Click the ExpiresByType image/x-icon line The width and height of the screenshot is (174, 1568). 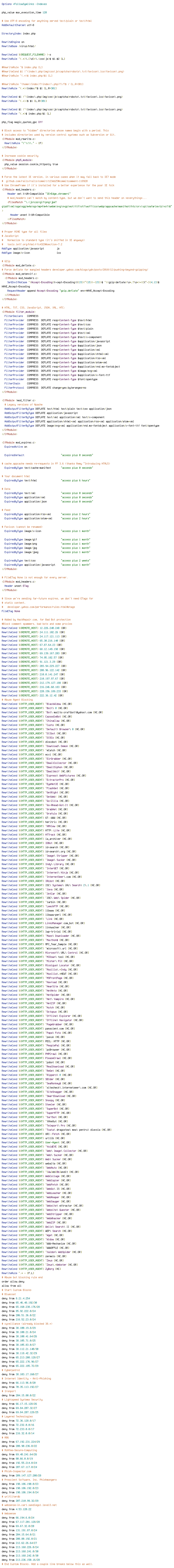[x=47, y=531]
